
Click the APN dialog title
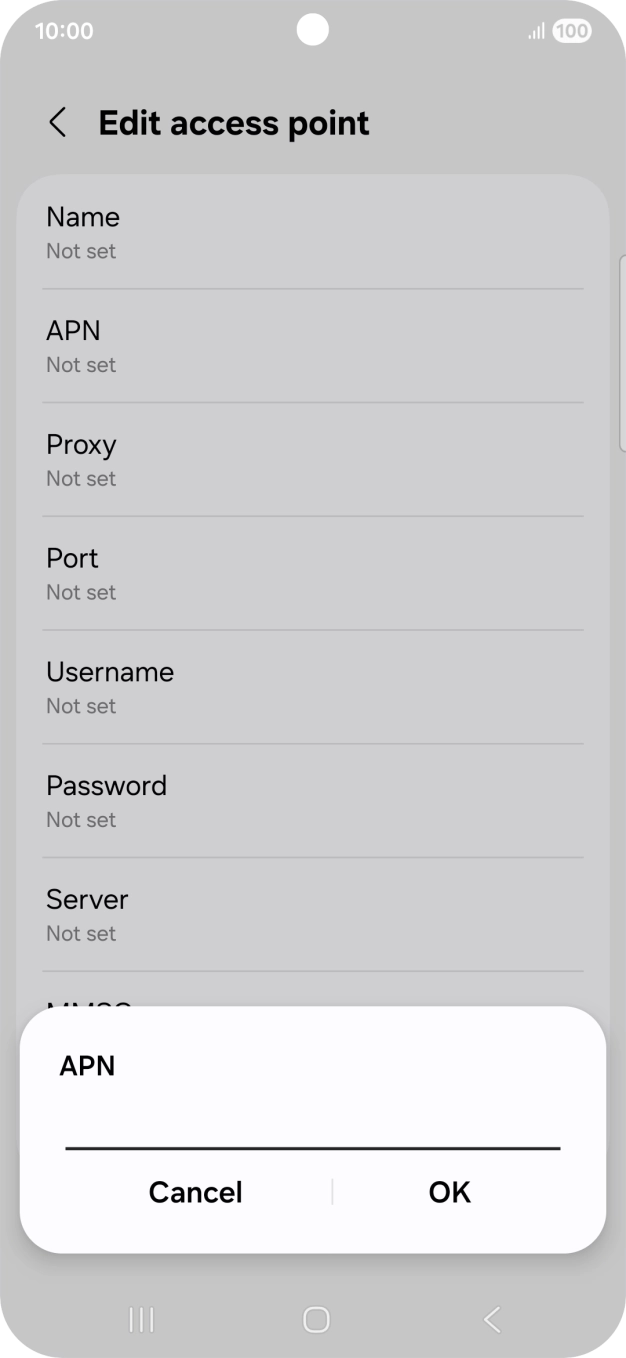tap(88, 1065)
